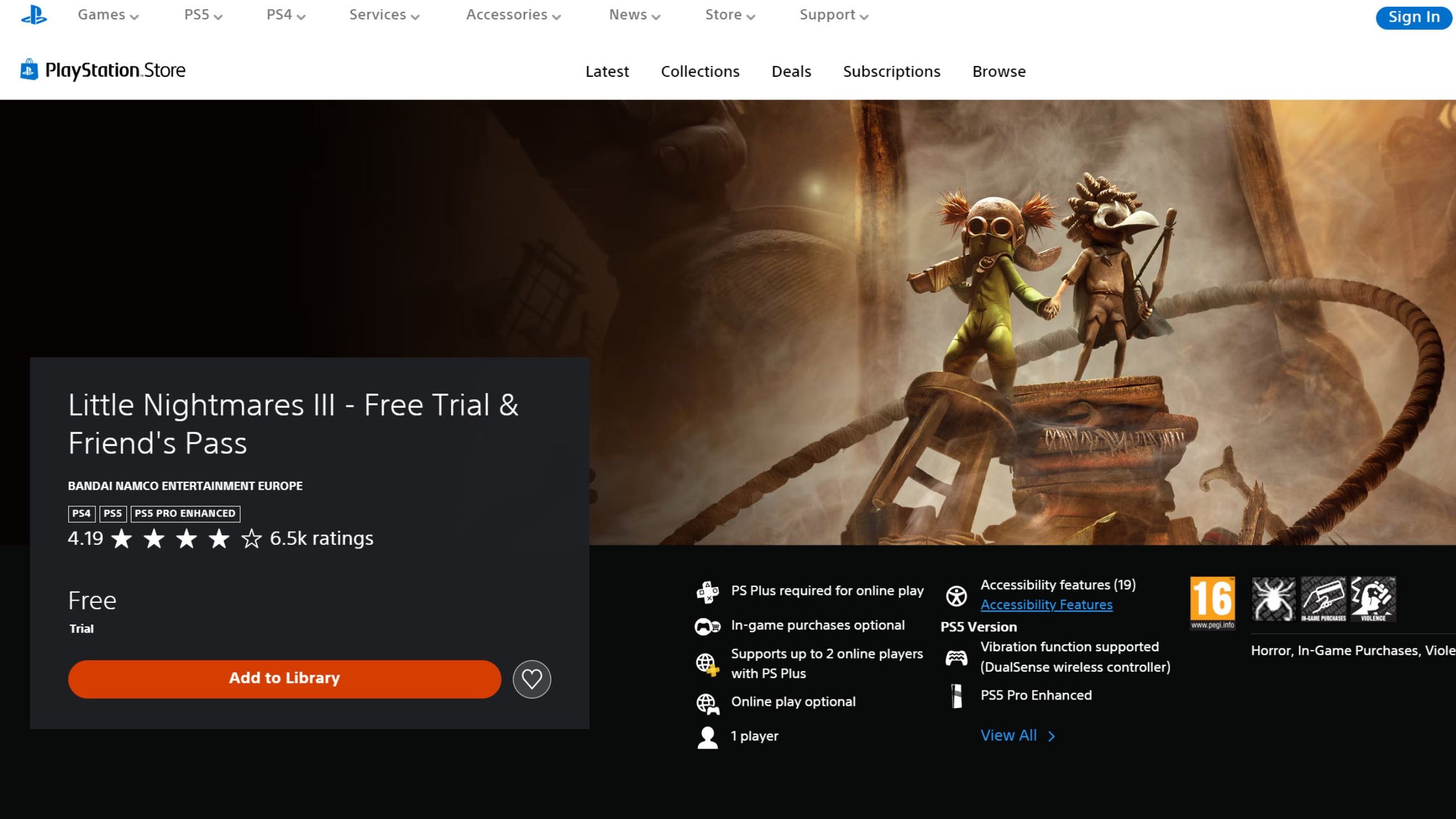The image size is (1456, 819).
Task: Click View All under PS5 Version details
Action: tap(1008, 735)
